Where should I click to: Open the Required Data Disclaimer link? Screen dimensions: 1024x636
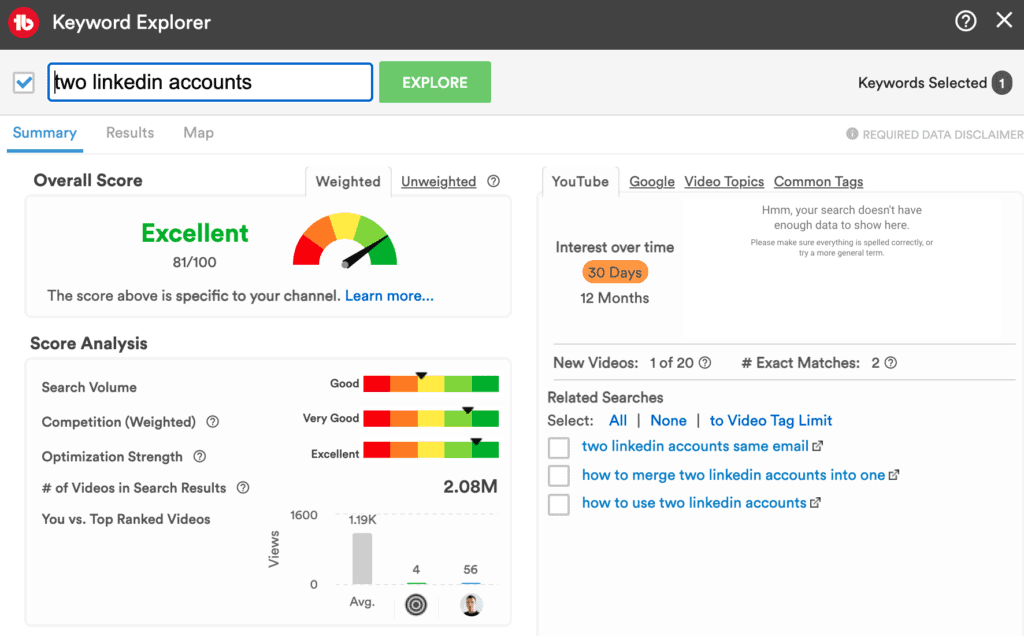point(942,135)
